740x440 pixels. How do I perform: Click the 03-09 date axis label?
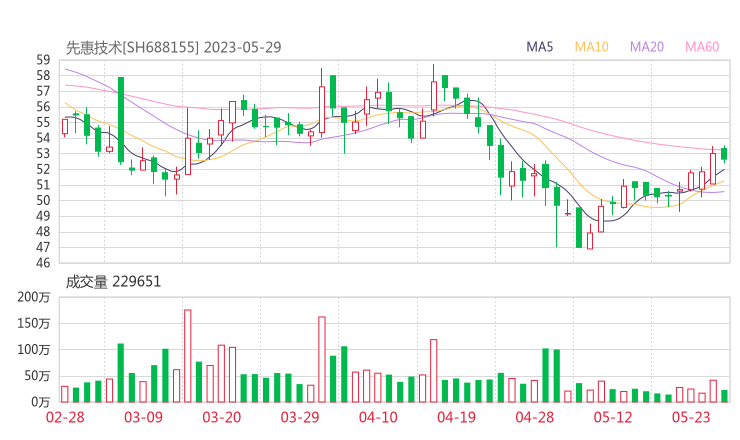143,417
